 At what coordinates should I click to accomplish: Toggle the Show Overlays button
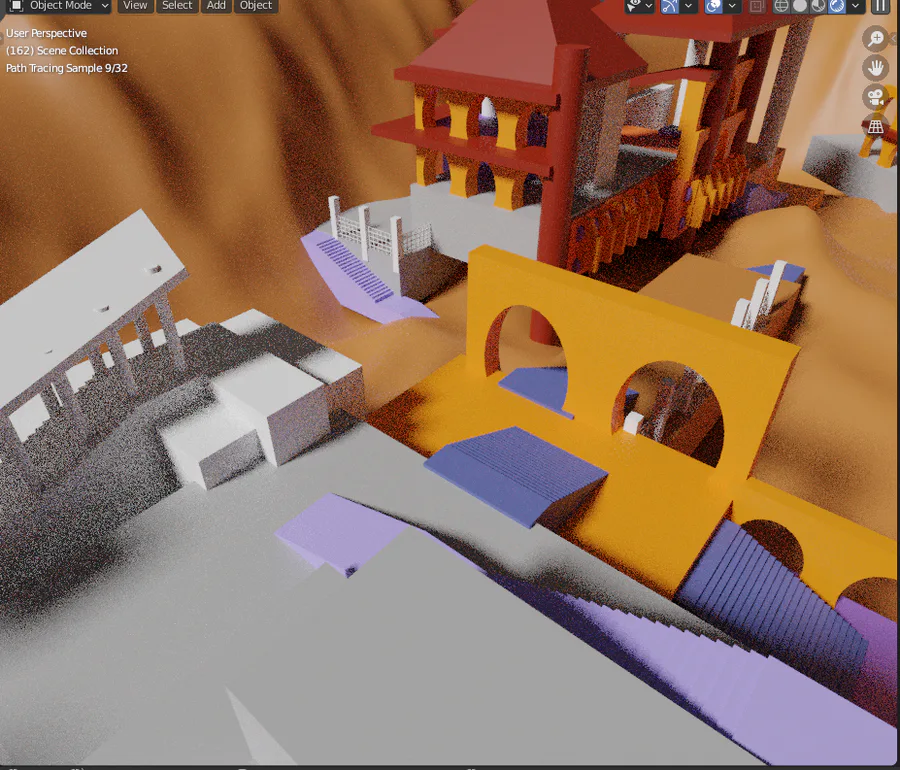(x=713, y=6)
